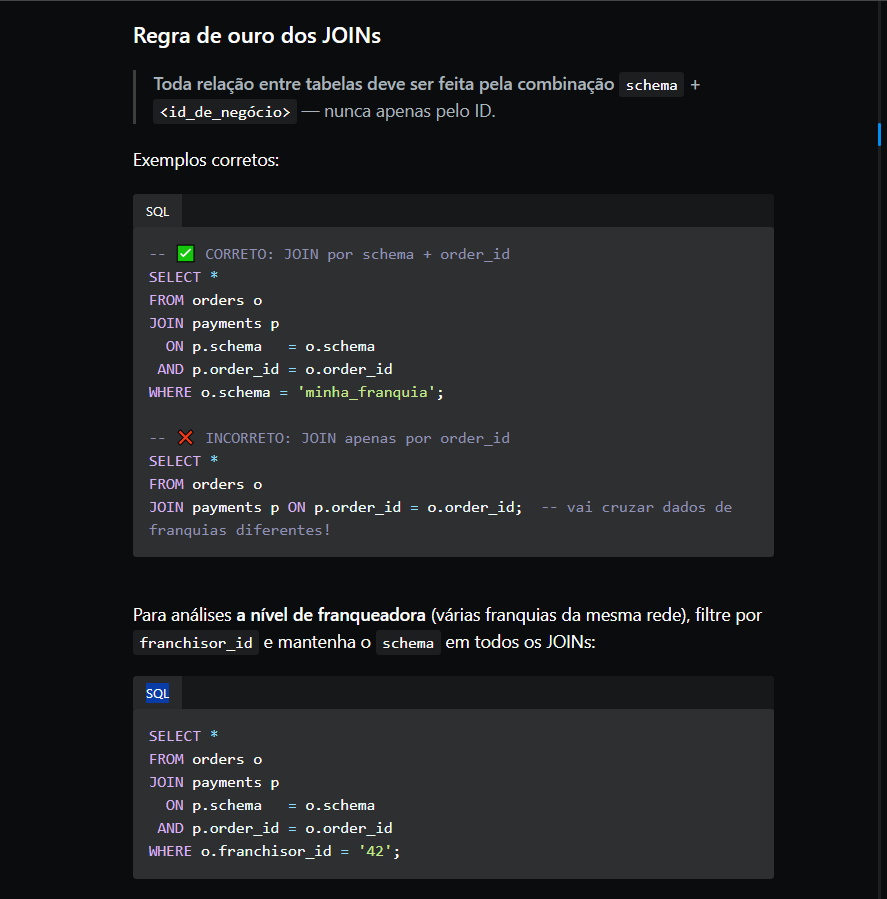Click the string 'minha_franquia' in the WHERE clause

(x=366, y=392)
